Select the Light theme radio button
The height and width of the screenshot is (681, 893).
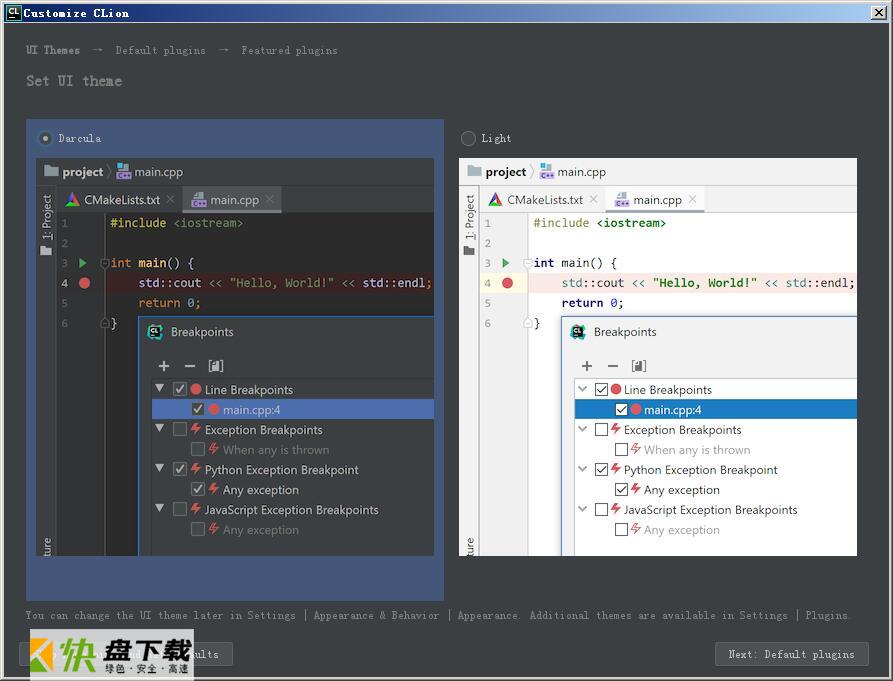click(468, 138)
